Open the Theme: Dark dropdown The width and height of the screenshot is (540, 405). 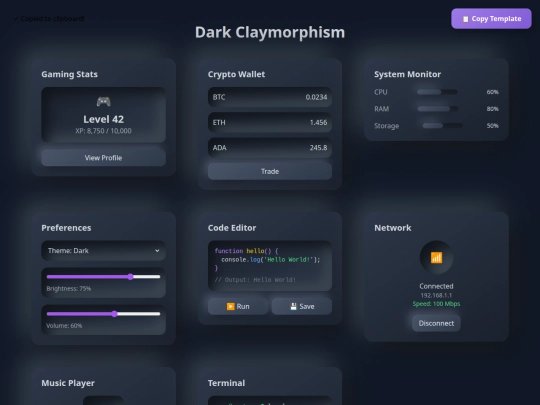pos(103,250)
